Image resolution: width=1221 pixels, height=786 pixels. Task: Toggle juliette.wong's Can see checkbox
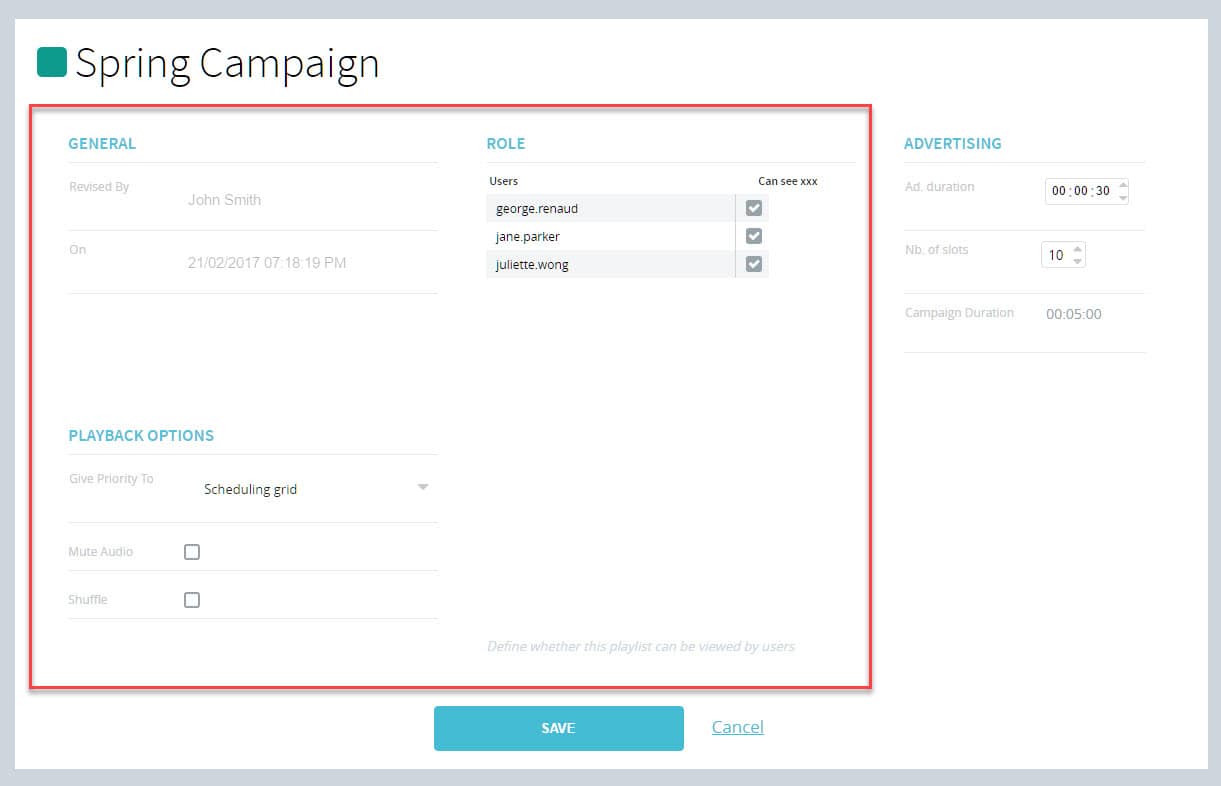pyautogui.click(x=754, y=264)
